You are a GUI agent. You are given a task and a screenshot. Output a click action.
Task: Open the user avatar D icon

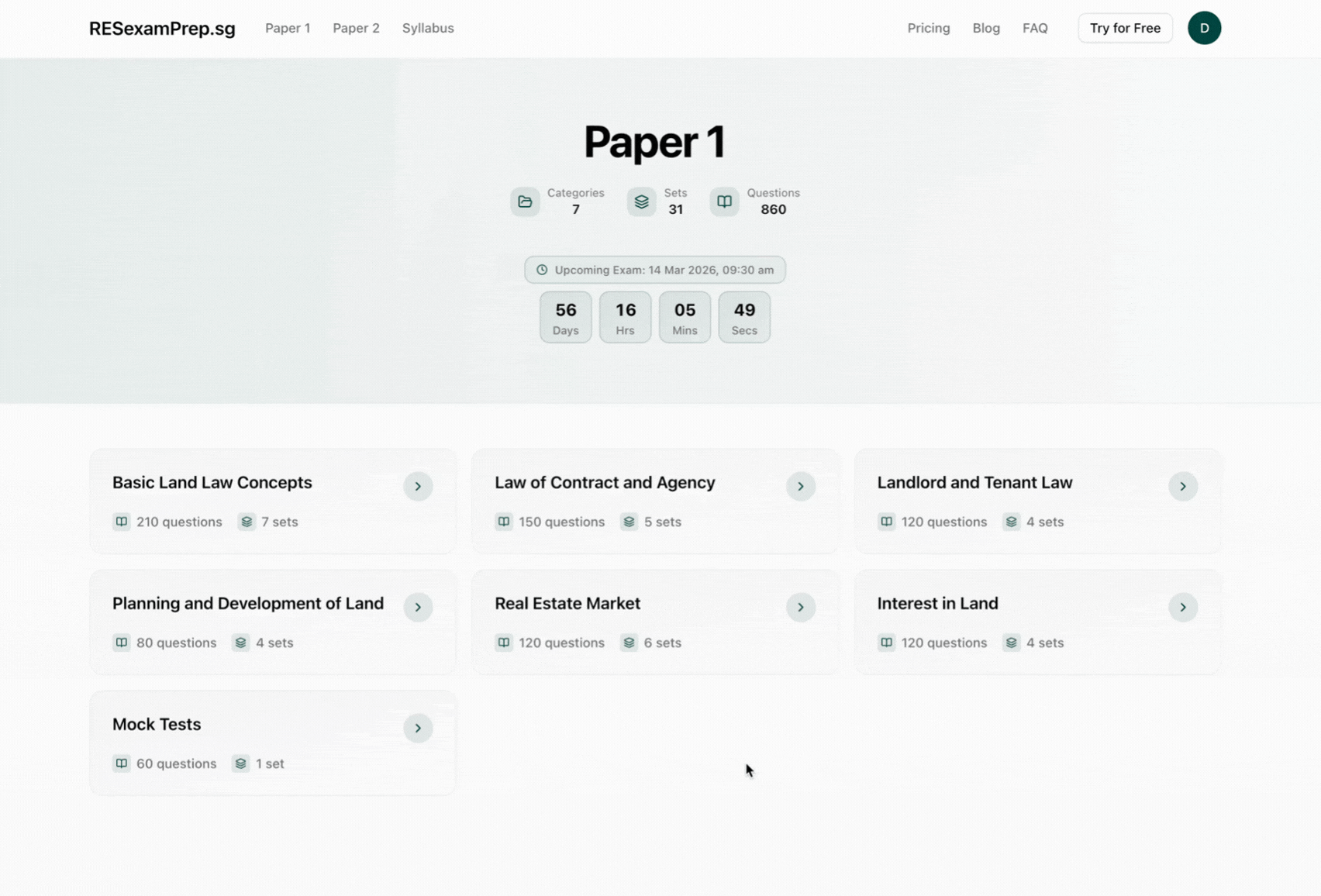coord(1203,28)
